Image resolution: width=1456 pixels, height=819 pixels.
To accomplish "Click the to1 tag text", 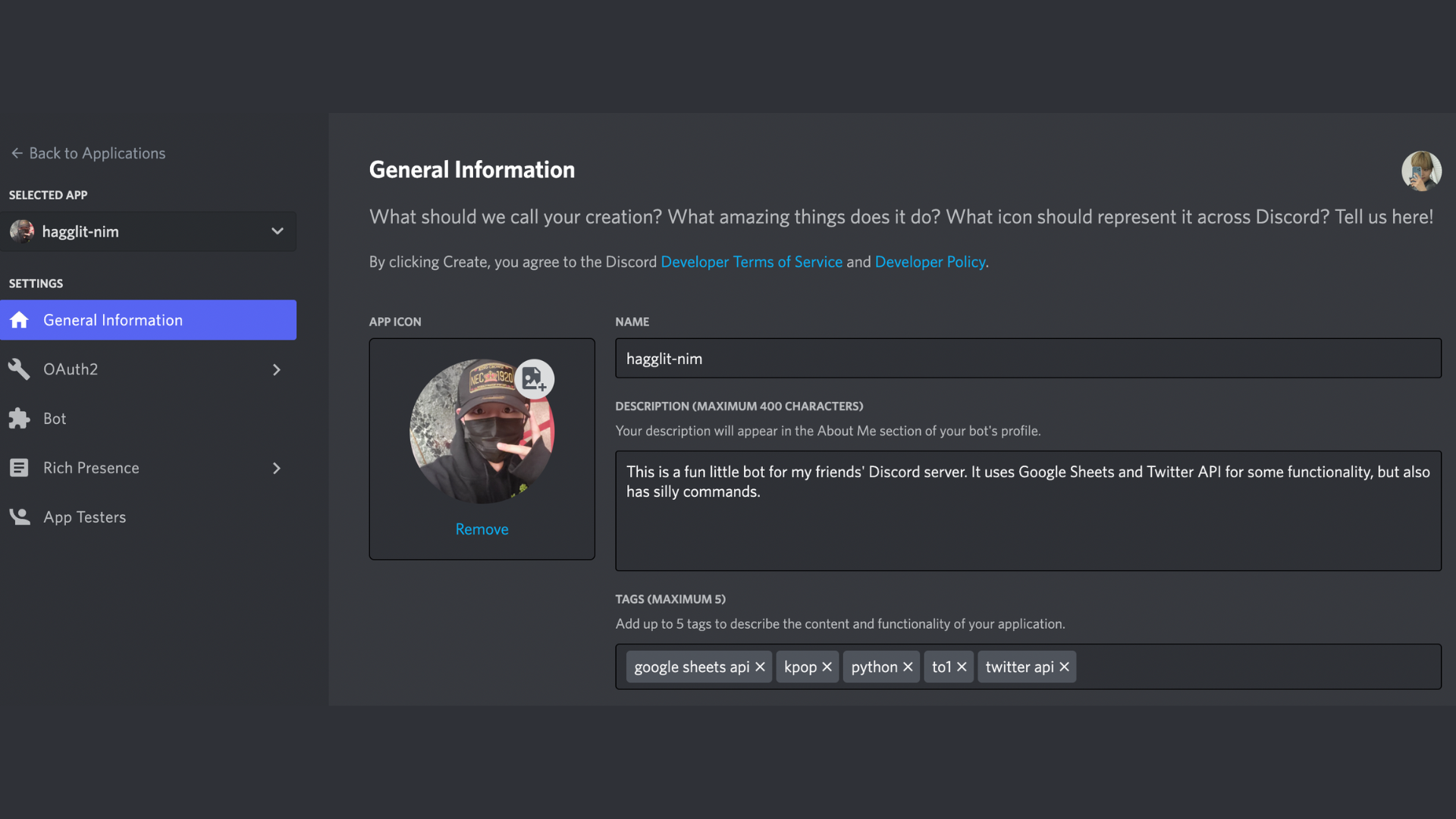I will (941, 667).
